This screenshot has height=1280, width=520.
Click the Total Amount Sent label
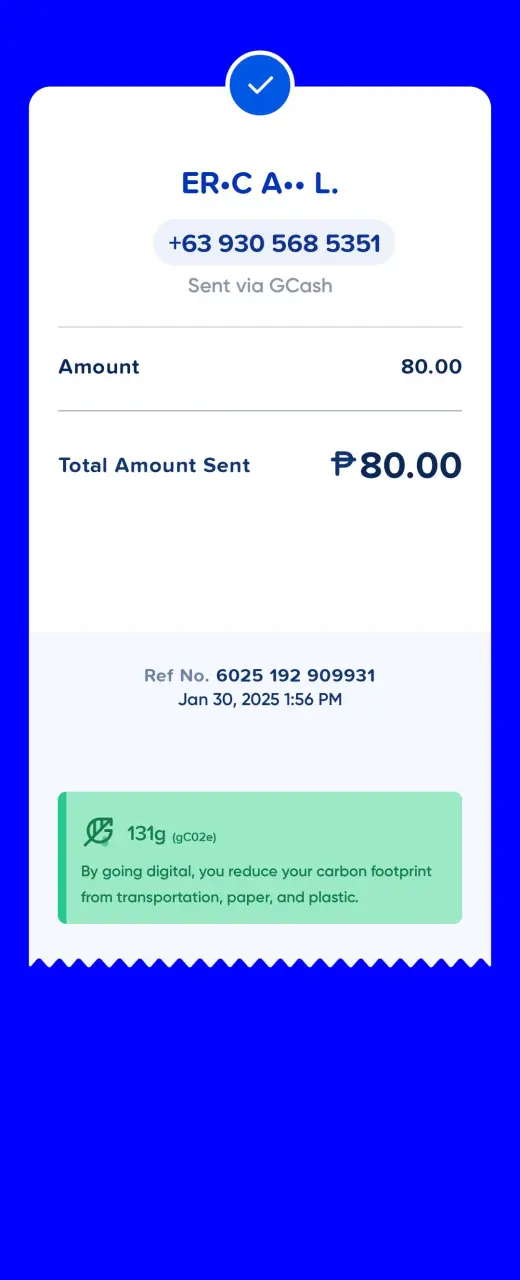point(154,465)
